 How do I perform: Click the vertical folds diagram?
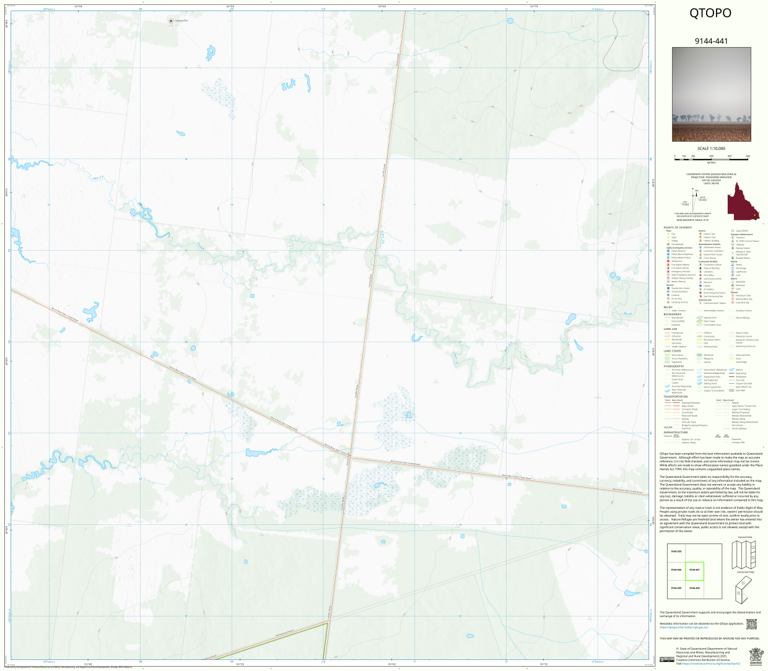click(x=744, y=555)
